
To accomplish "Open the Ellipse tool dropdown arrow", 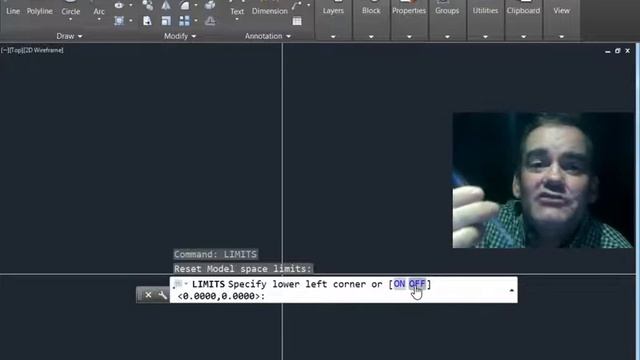I will click(x=131, y=5).
